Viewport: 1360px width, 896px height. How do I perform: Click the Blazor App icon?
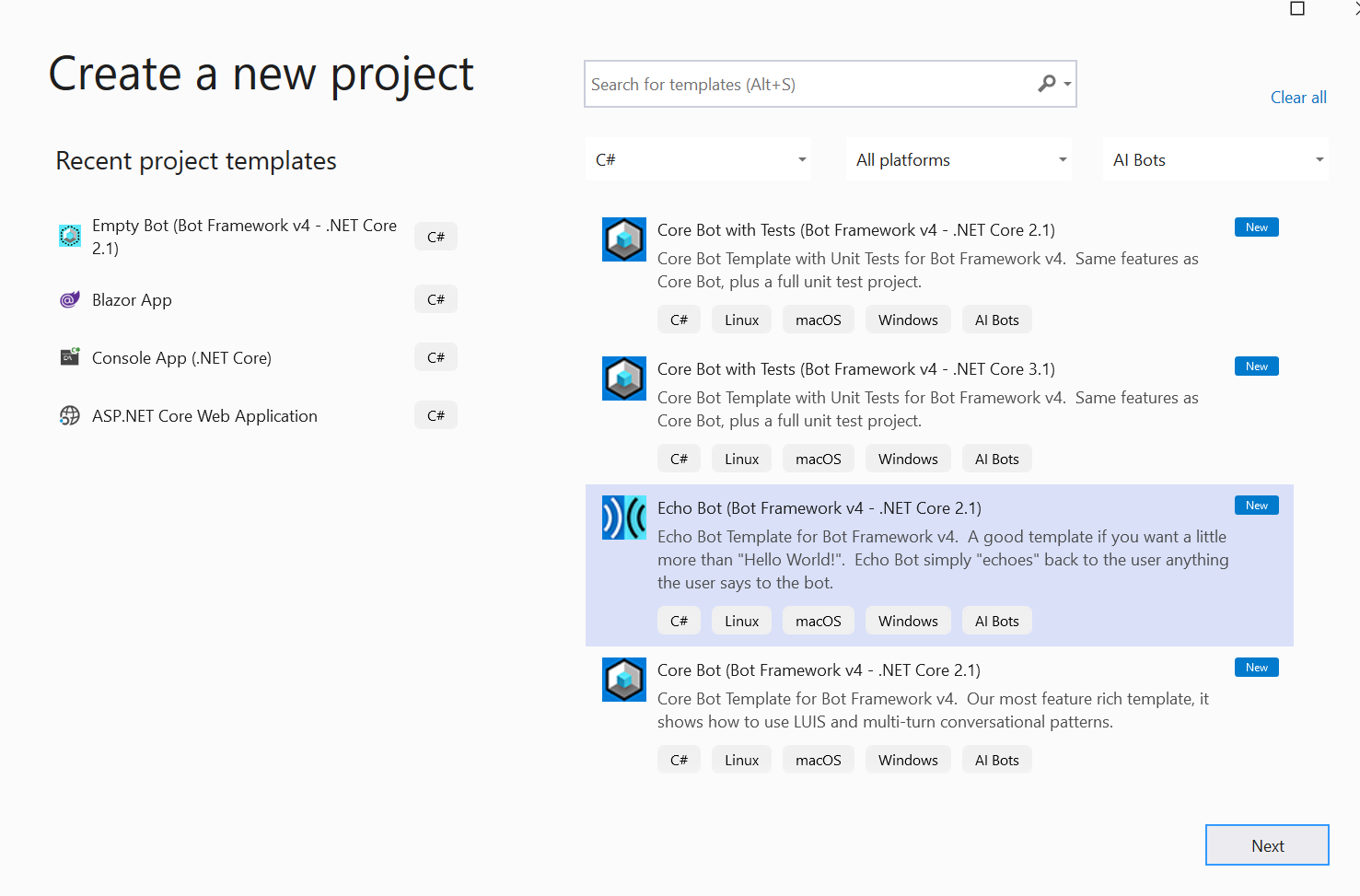[70, 299]
